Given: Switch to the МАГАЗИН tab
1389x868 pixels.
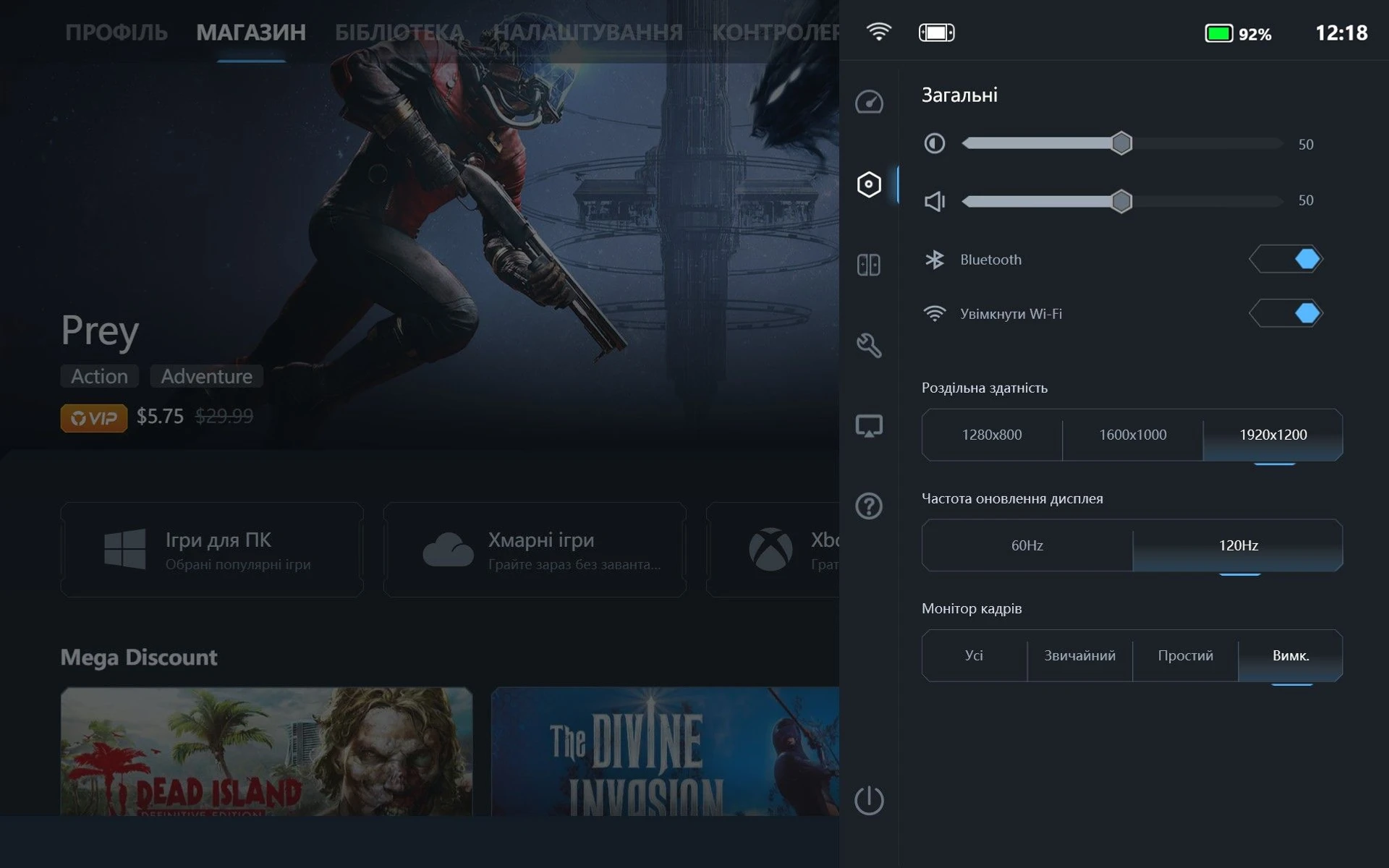Looking at the screenshot, I should tap(251, 33).
